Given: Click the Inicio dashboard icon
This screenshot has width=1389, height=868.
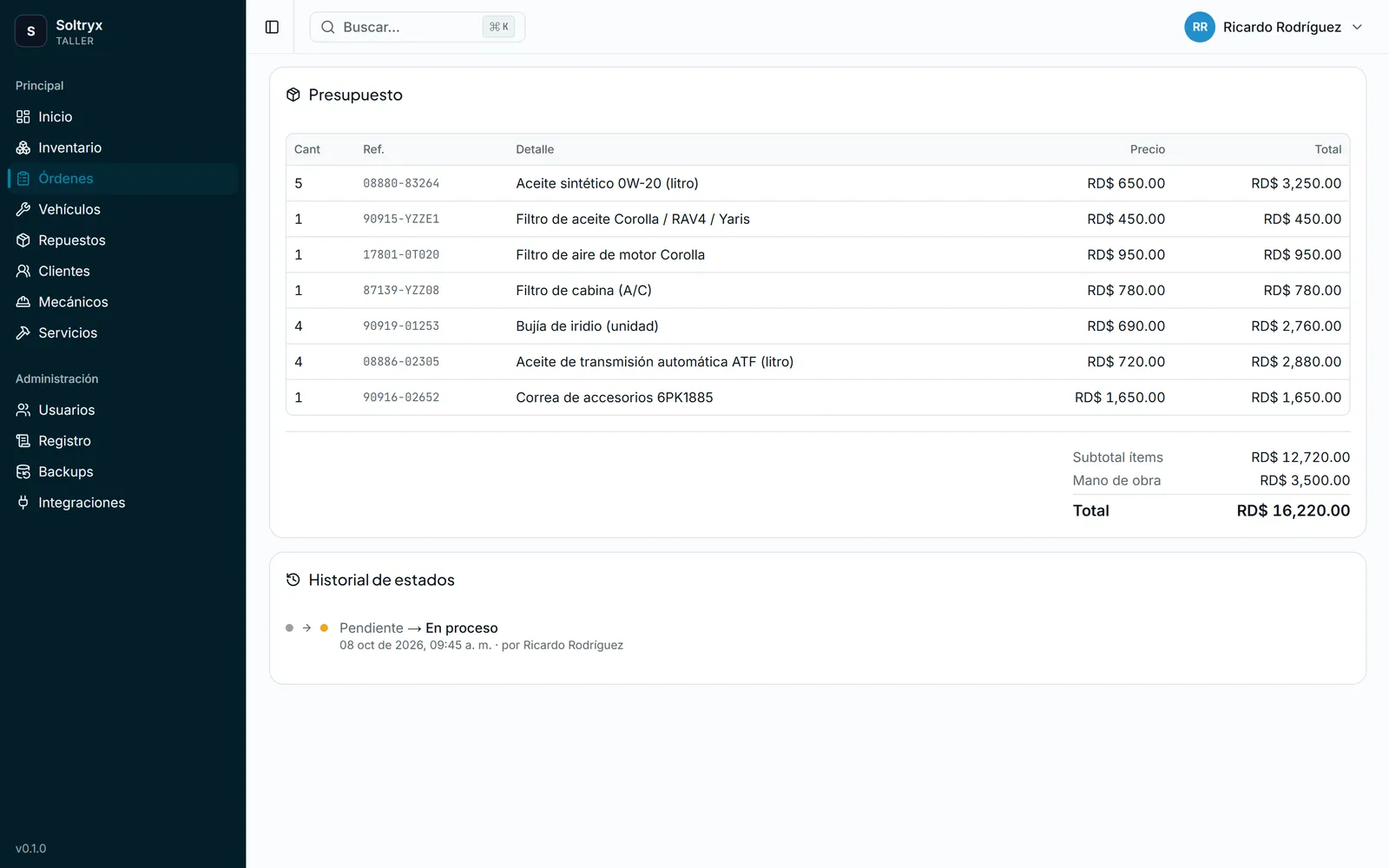Looking at the screenshot, I should tap(23, 116).
